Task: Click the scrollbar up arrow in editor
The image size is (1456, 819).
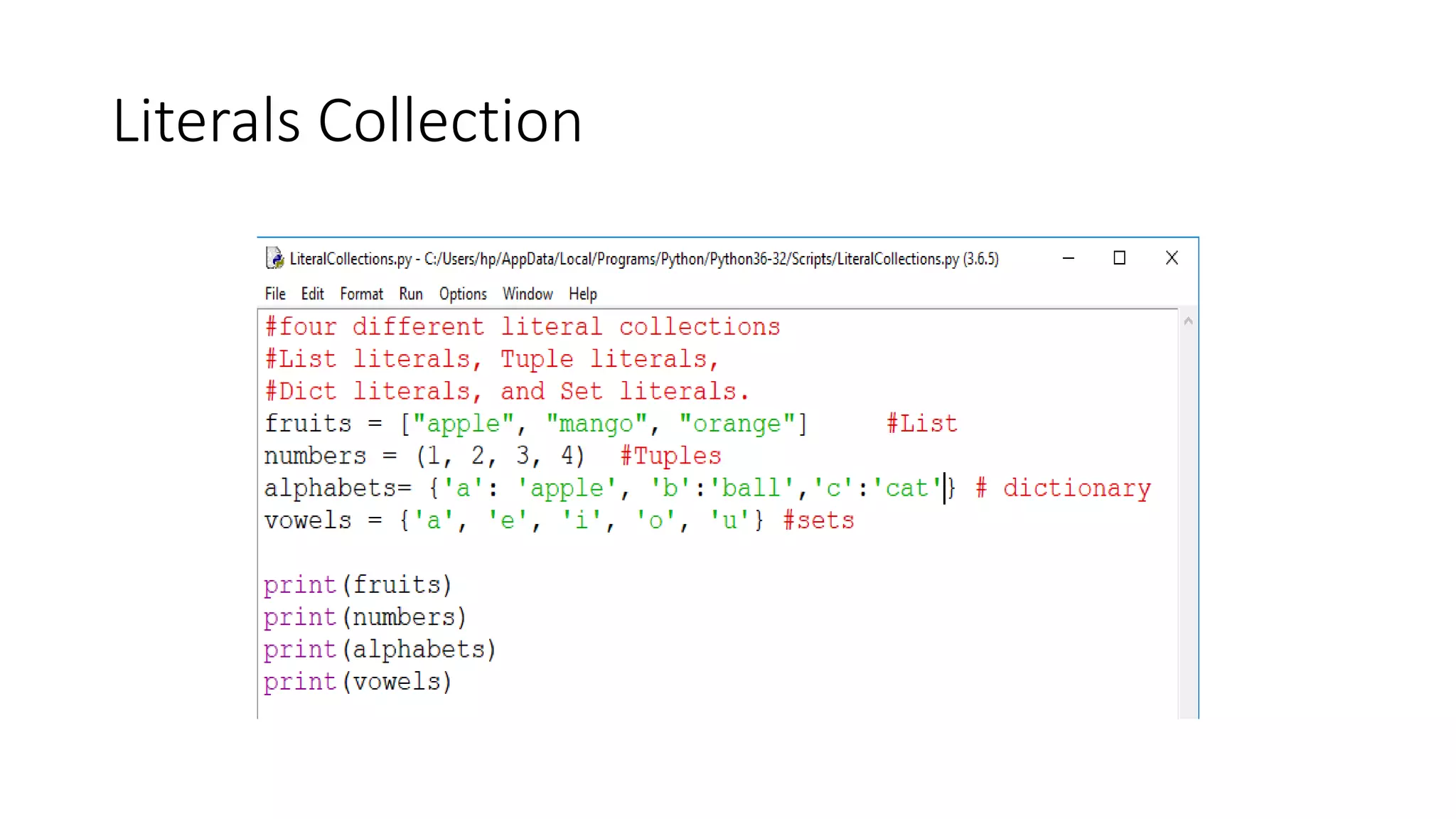Action: pos(1188,321)
